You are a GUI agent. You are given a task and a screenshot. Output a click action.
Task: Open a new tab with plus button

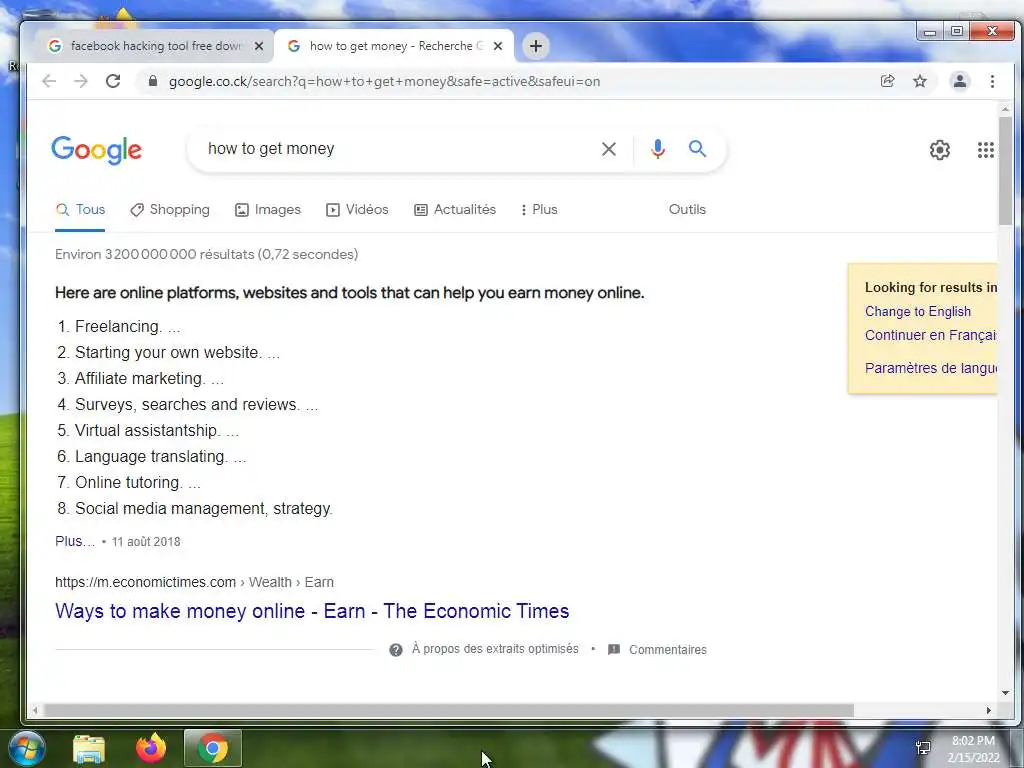coord(536,46)
